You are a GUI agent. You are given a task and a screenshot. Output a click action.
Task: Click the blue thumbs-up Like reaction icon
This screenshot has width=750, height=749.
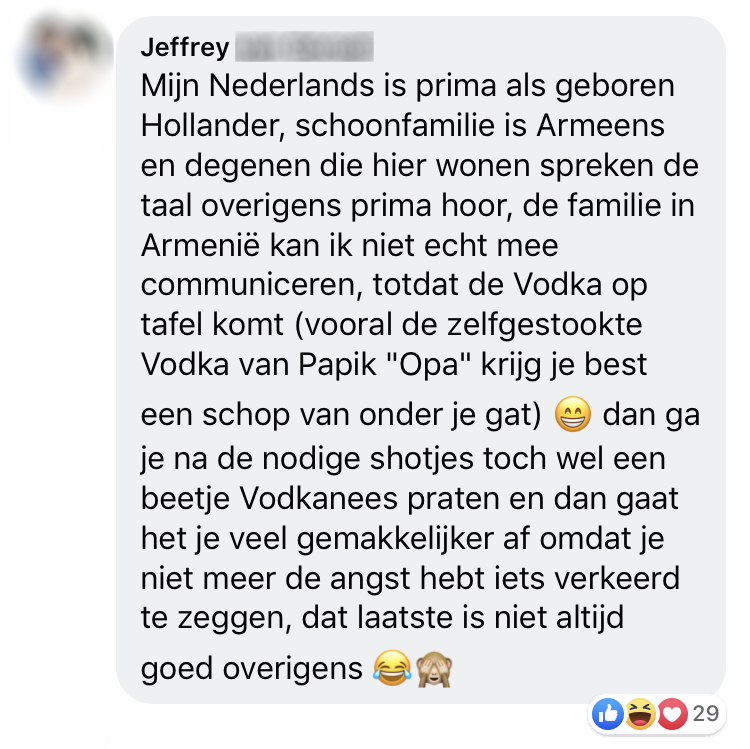[x=607, y=714]
